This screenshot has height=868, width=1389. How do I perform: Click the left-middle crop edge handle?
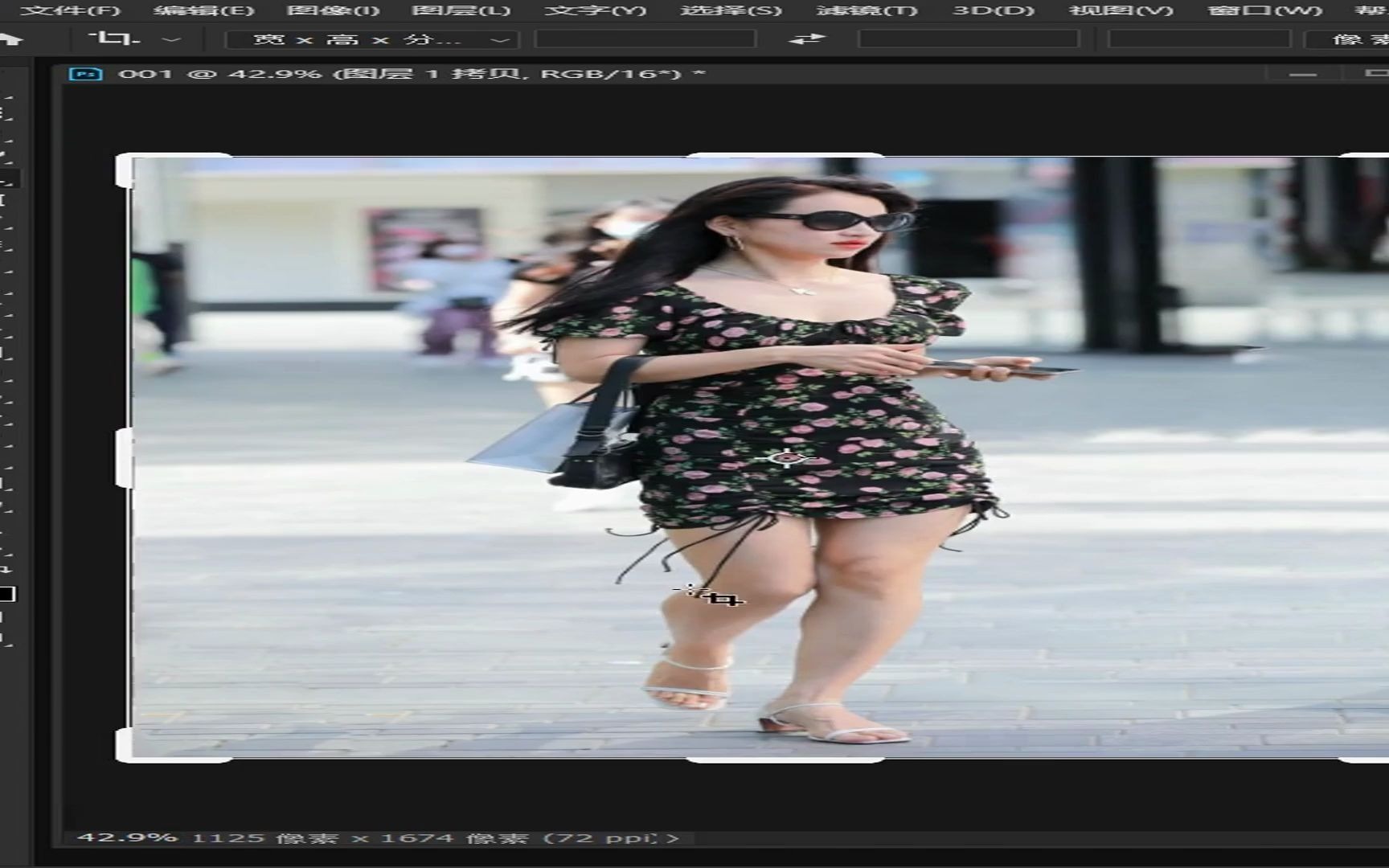(123, 458)
